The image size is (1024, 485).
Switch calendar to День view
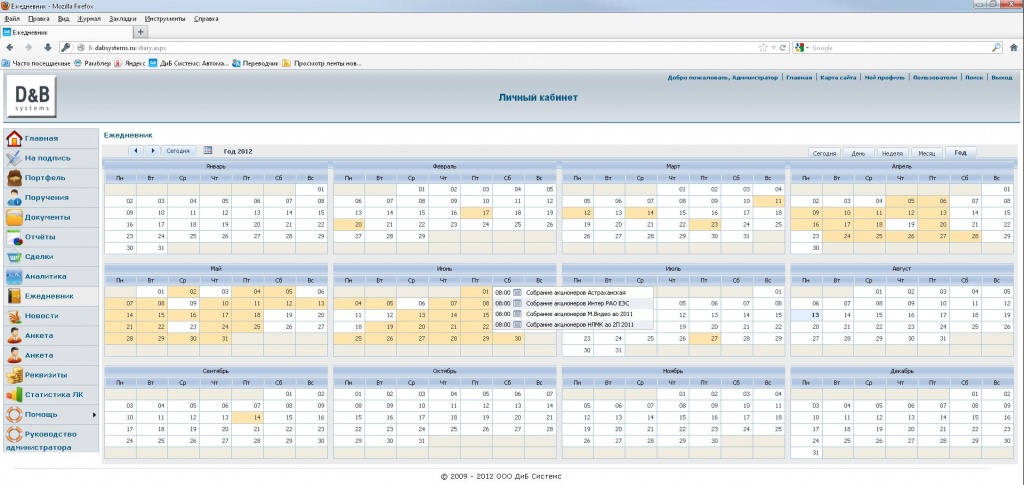(x=857, y=153)
